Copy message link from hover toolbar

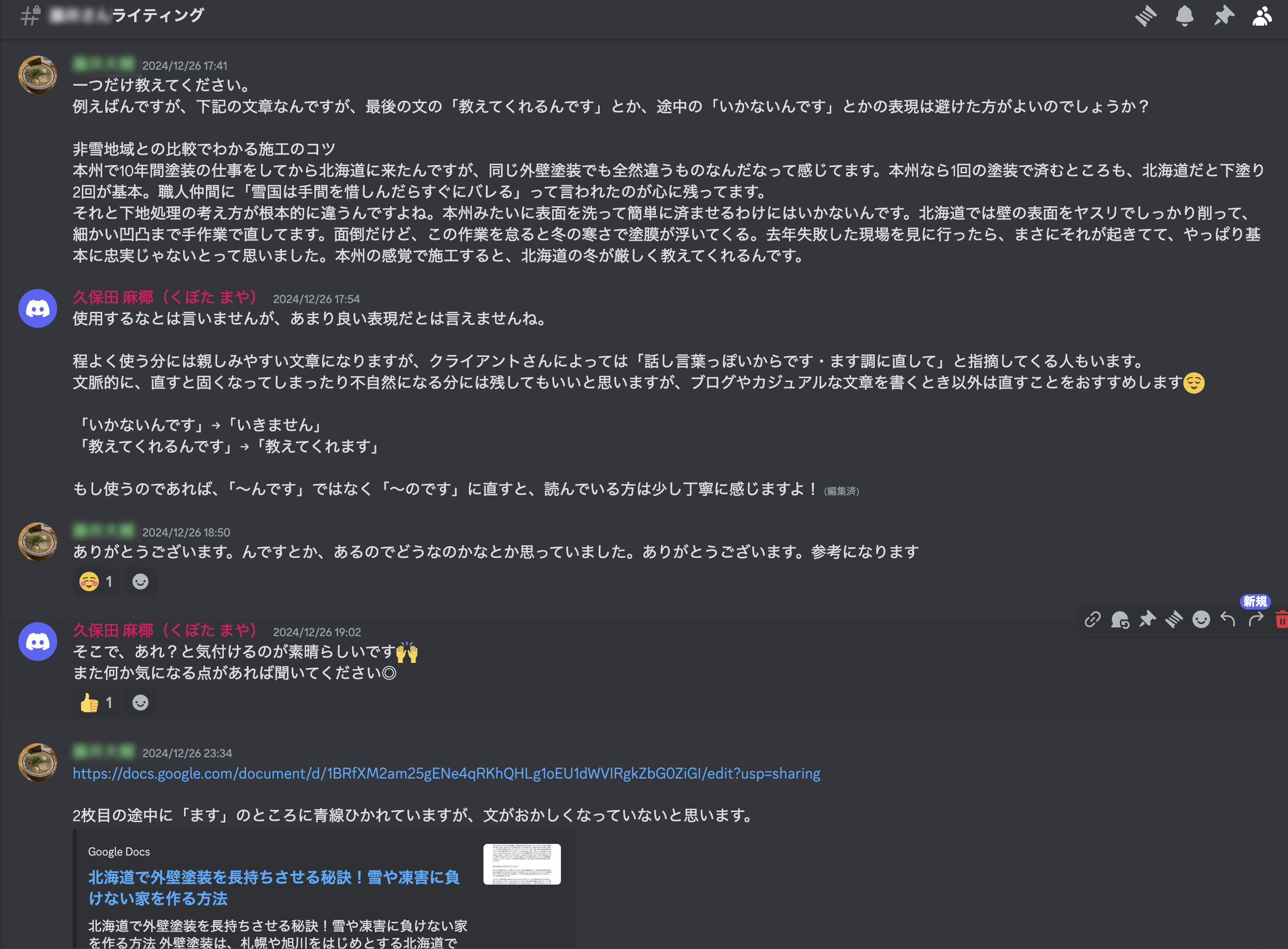point(1093,619)
